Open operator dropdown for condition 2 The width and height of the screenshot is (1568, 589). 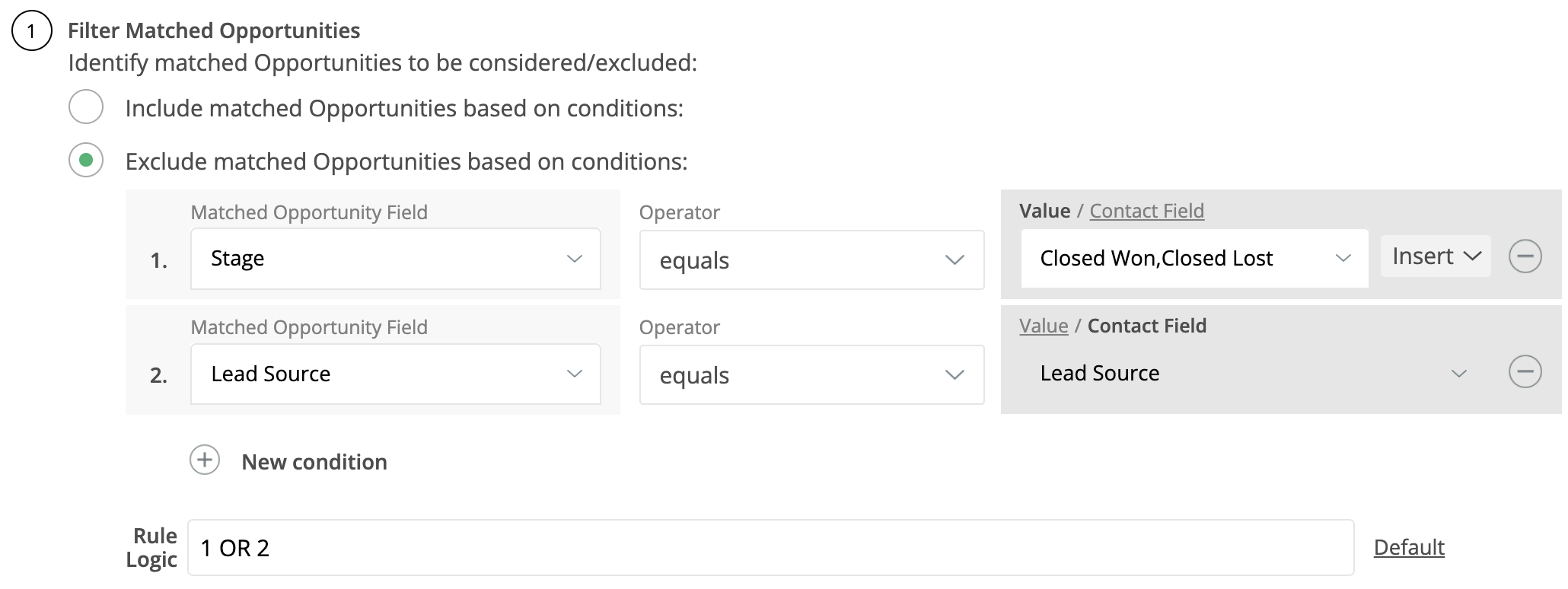click(811, 375)
